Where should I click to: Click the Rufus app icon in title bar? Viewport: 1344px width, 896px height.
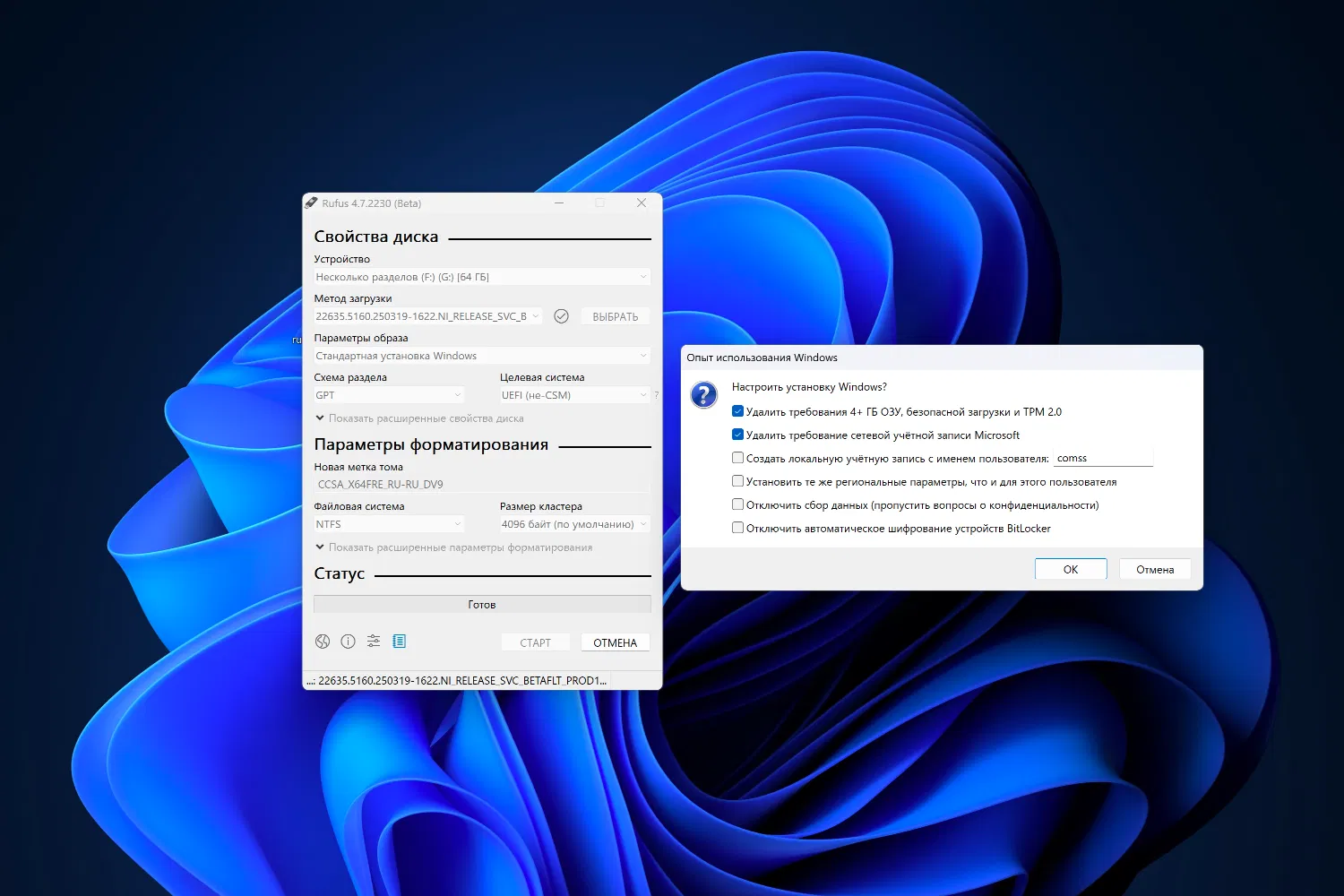coord(311,203)
